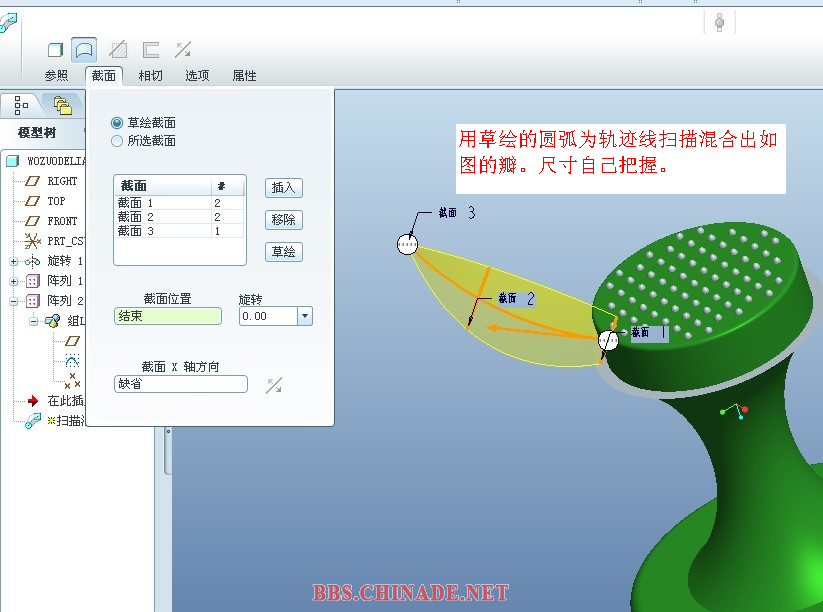Screen dimensions: 823x612
Task: Select row 截面 1 in table
Action: [180, 203]
